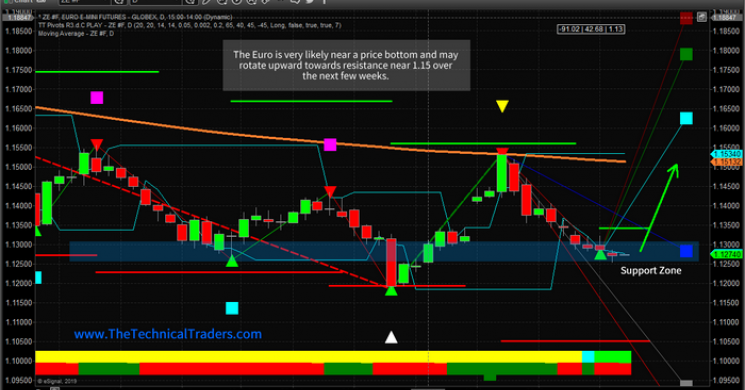Click the cyan projection target square near 1.1625
Image resolution: width=745 pixels, height=390 pixels.
click(686, 118)
